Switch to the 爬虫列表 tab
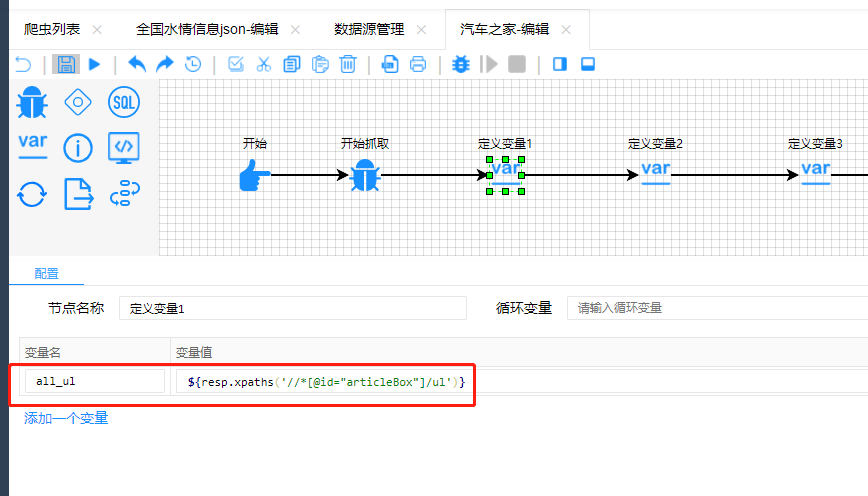 pos(51,29)
